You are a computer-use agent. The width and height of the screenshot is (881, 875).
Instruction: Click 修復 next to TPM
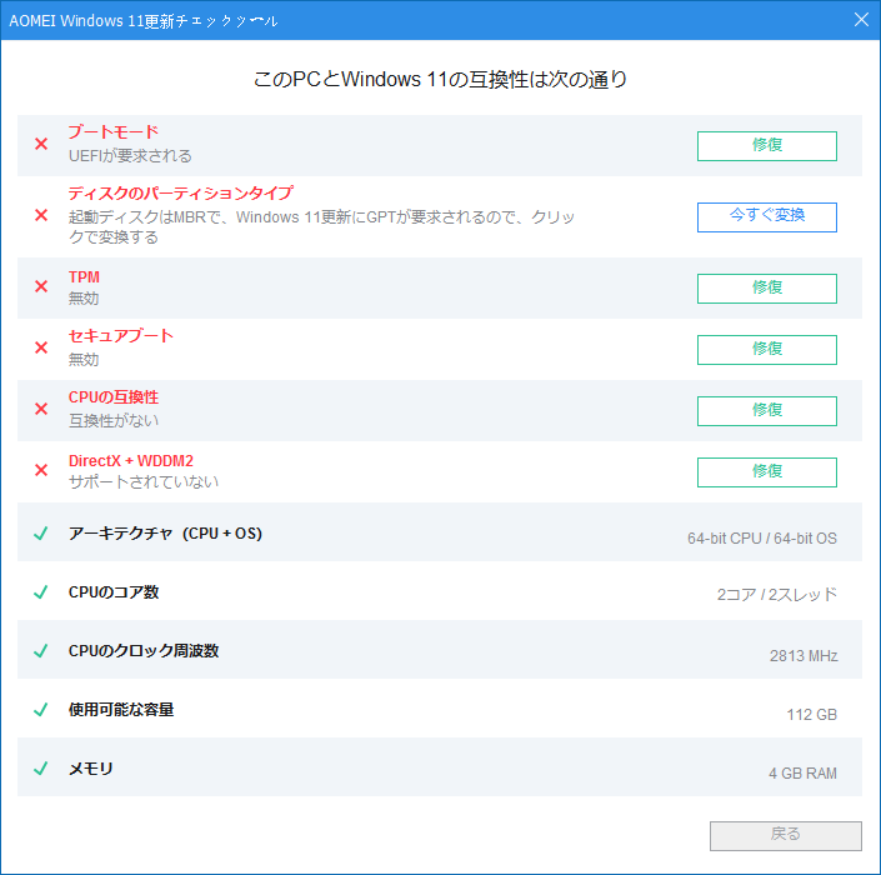[766, 288]
